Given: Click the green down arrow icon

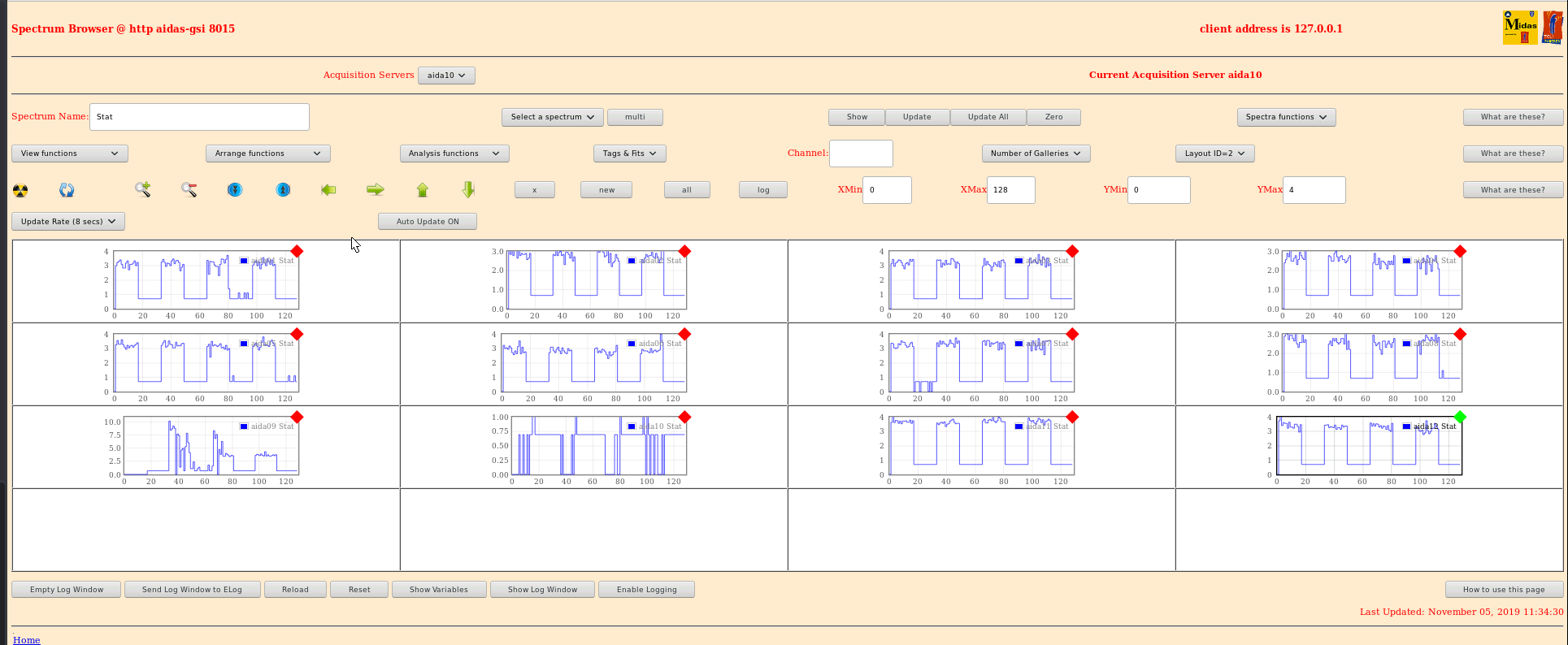Looking at the screenshot, I should tap(468, 189).
